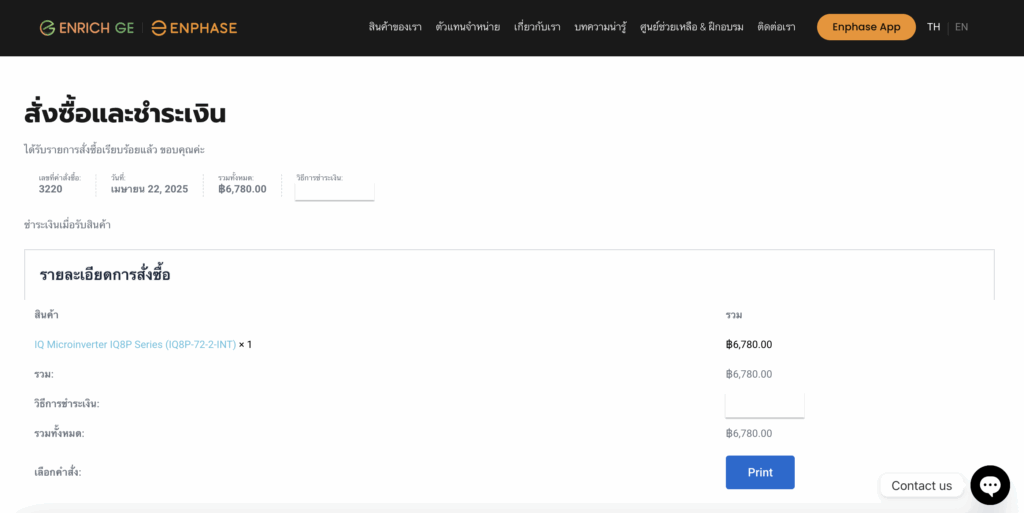
Task: Open the สินค้าของเรา menu
Action: (395, 27)
